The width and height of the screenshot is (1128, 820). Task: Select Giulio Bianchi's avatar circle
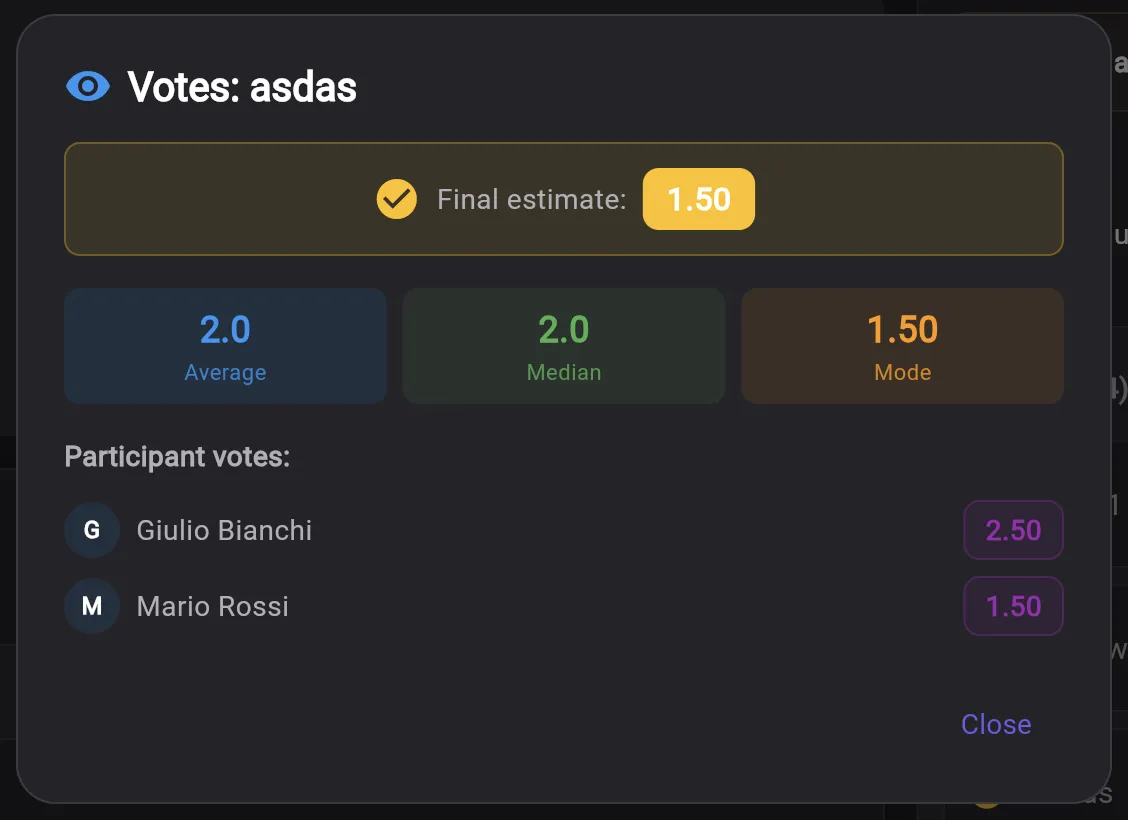point(91,530)
